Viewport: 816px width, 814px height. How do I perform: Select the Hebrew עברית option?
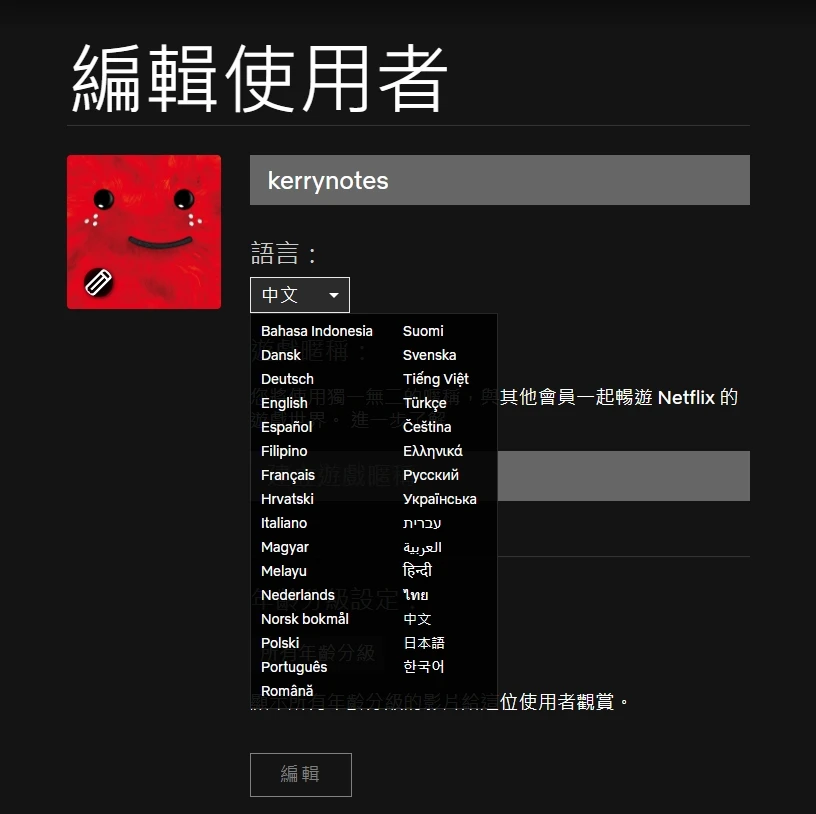point(422,523)
